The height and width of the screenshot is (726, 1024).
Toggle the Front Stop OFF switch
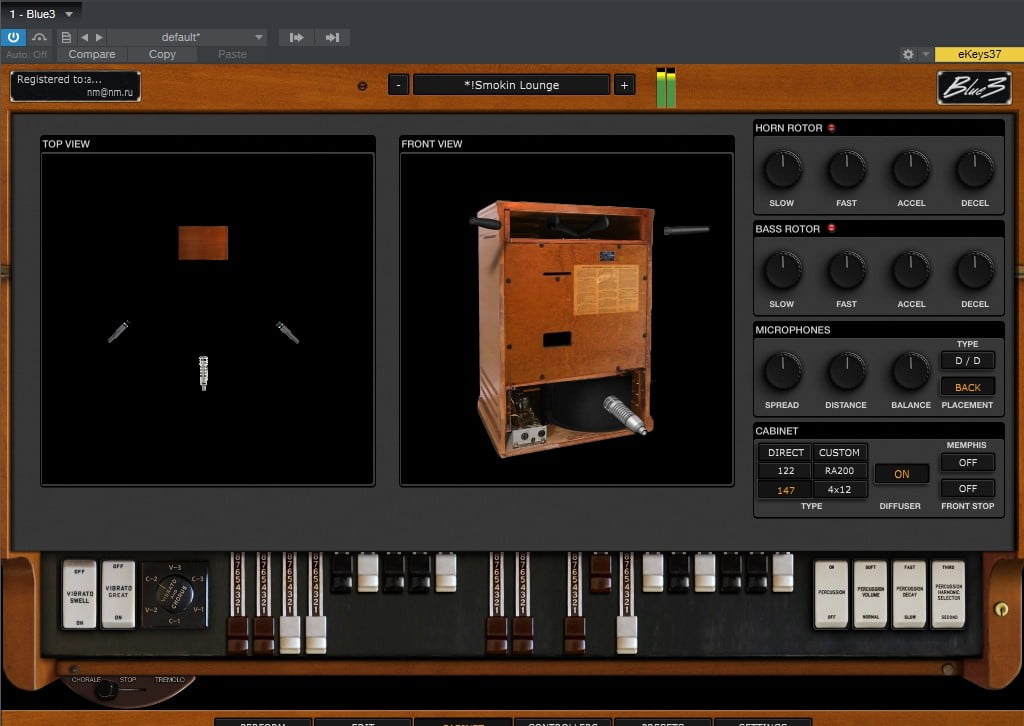click(968, 488)
